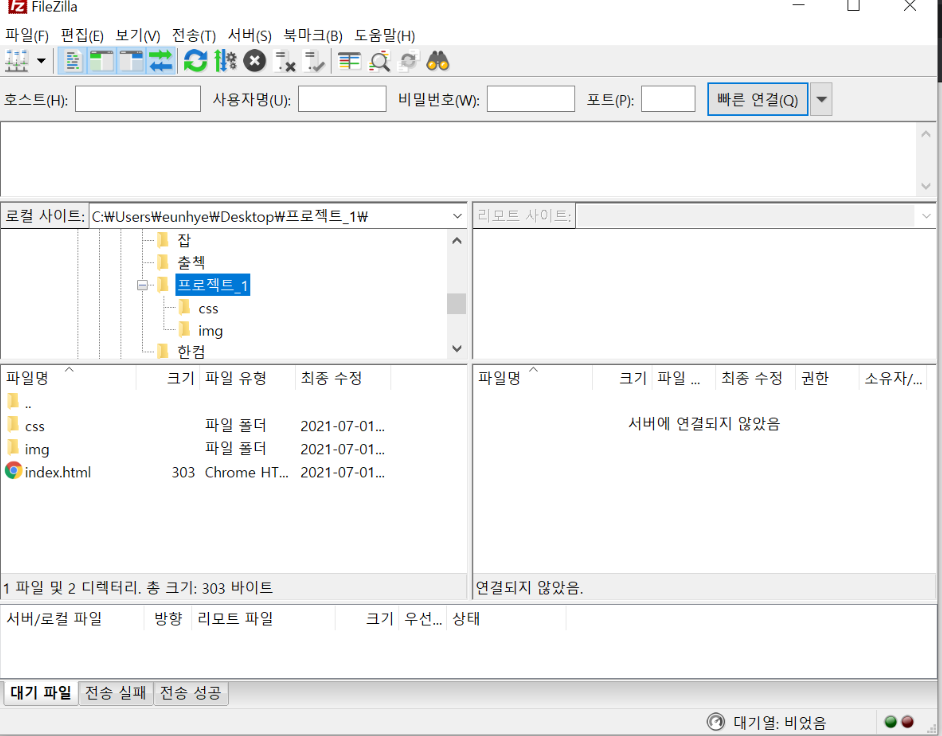Collapse the 프로젝트_1 tree node

pos(142,285)
